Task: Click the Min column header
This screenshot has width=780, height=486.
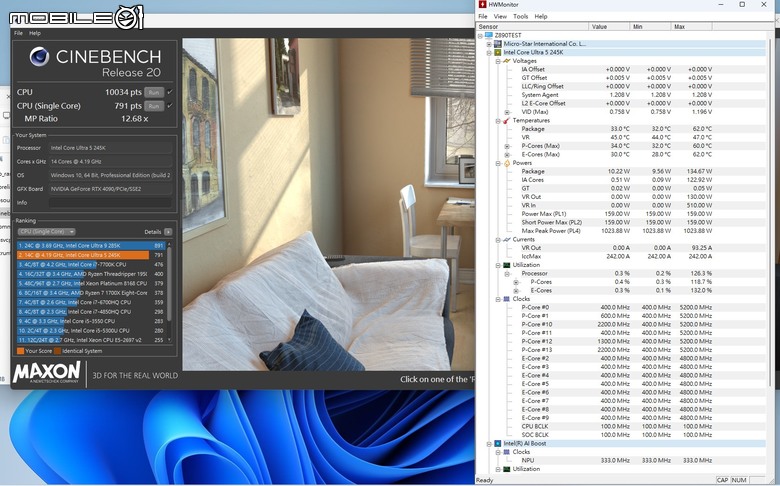Action: coord(650,26)
